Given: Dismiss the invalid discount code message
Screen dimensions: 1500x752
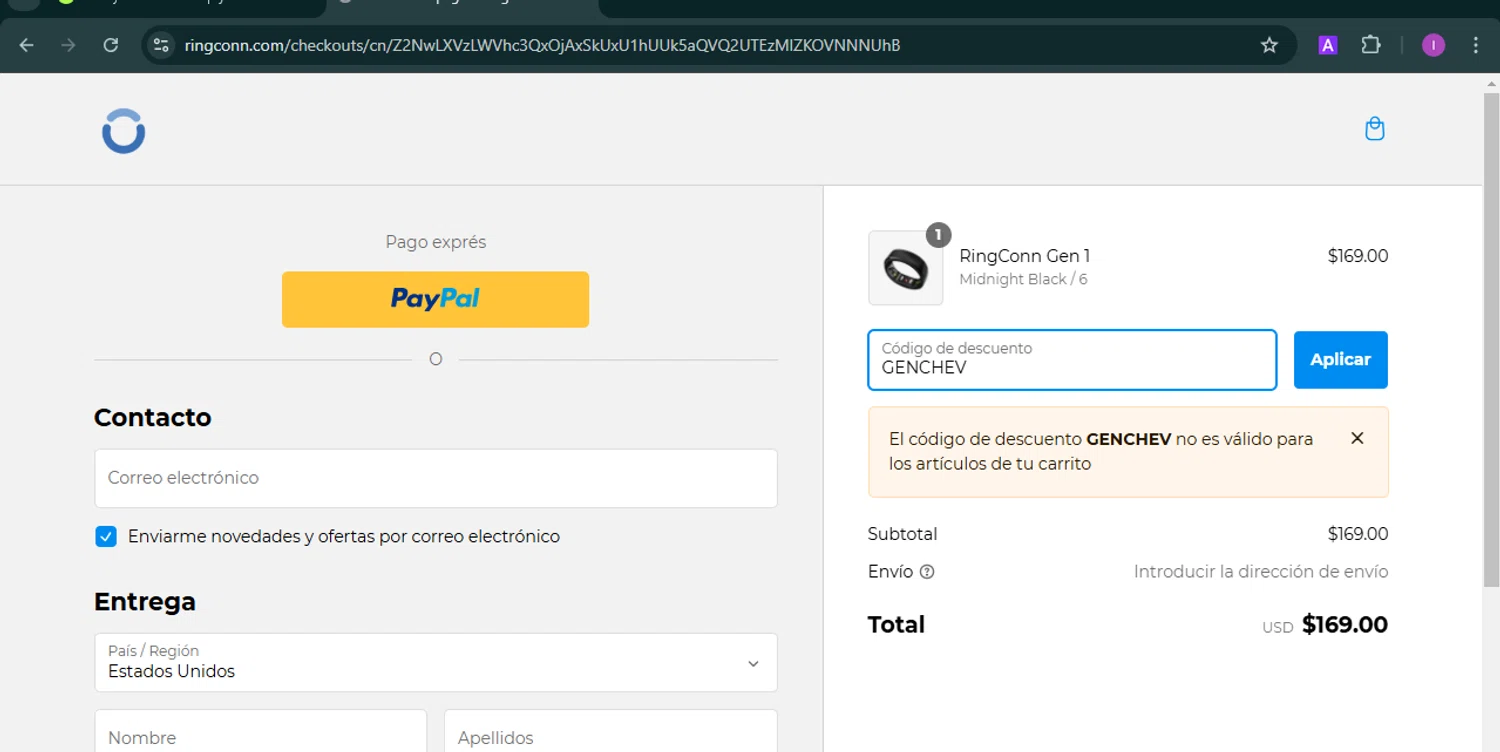Looking at the screenshot, I should point(1357,438).
